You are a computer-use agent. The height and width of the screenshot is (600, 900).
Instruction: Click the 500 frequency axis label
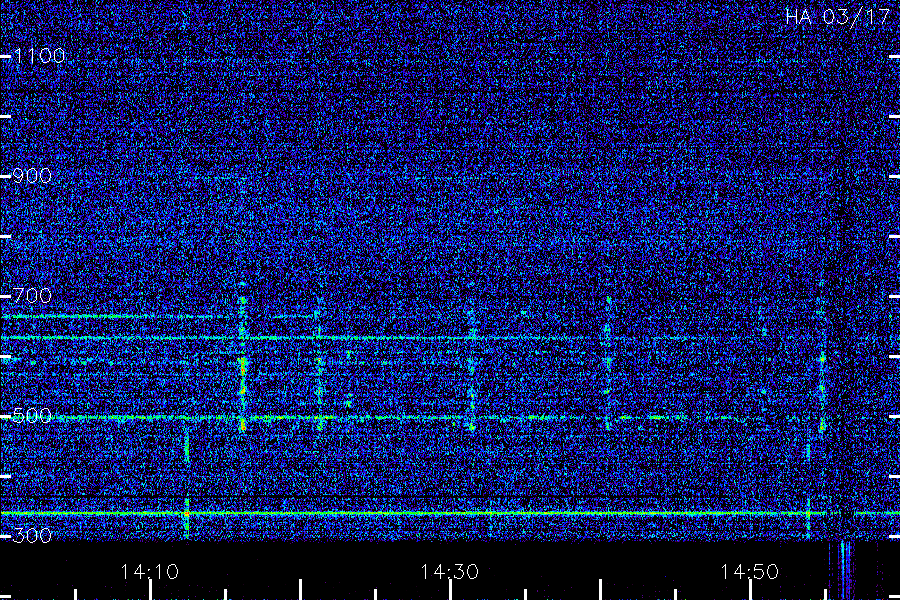pos(32,416)
